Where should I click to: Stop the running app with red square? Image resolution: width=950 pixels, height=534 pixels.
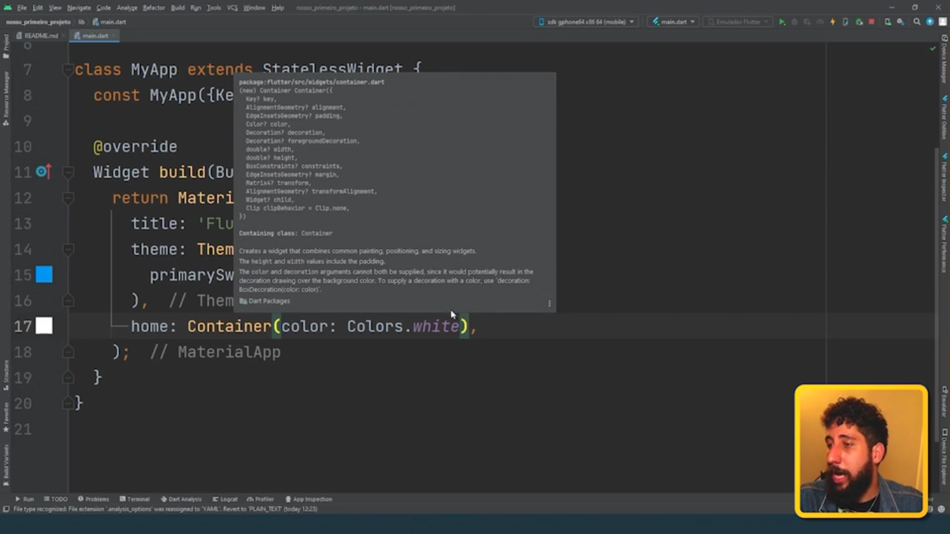(x=871, y=22)
